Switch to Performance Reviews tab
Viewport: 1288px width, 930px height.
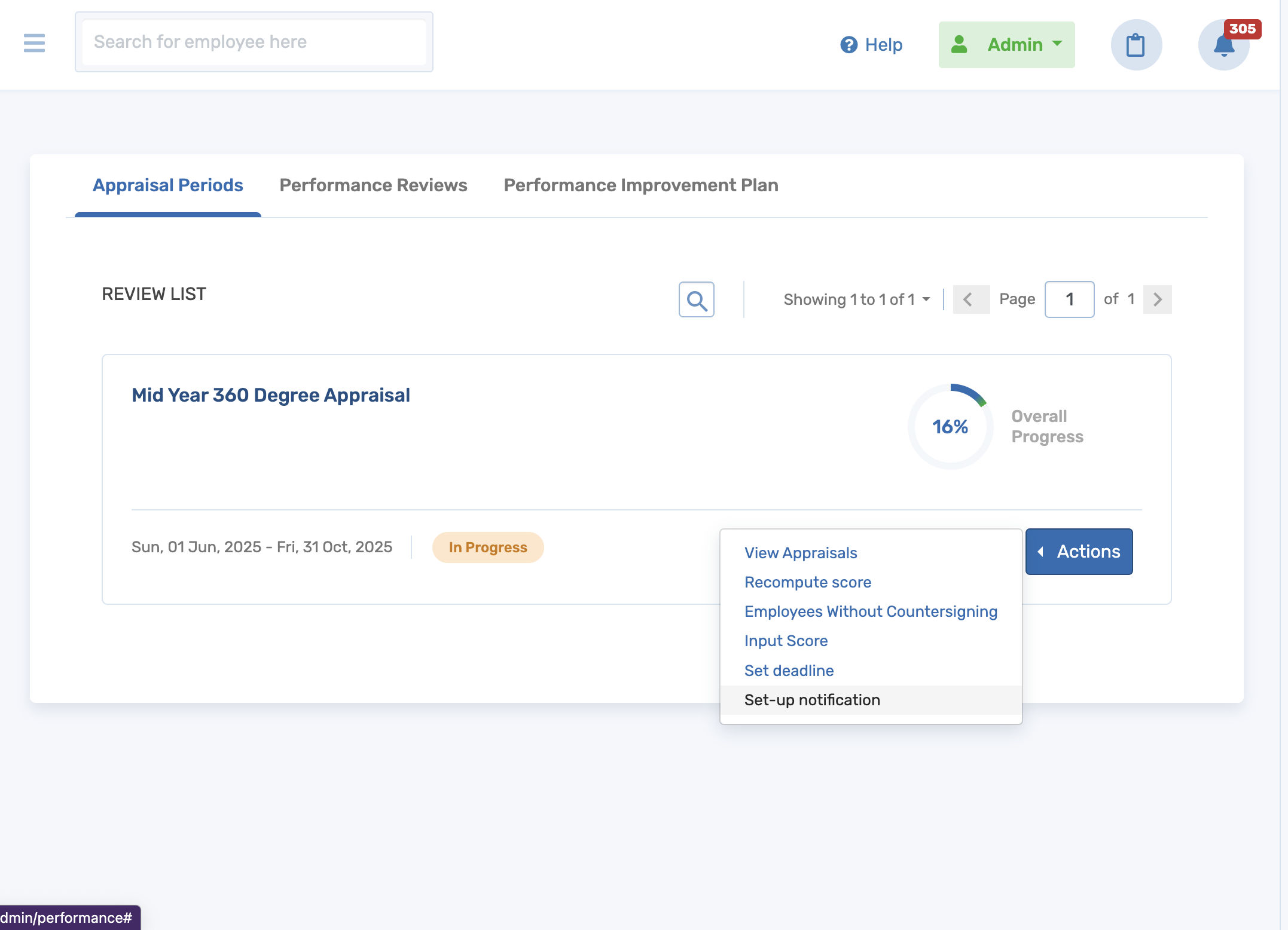click(373, 185)
